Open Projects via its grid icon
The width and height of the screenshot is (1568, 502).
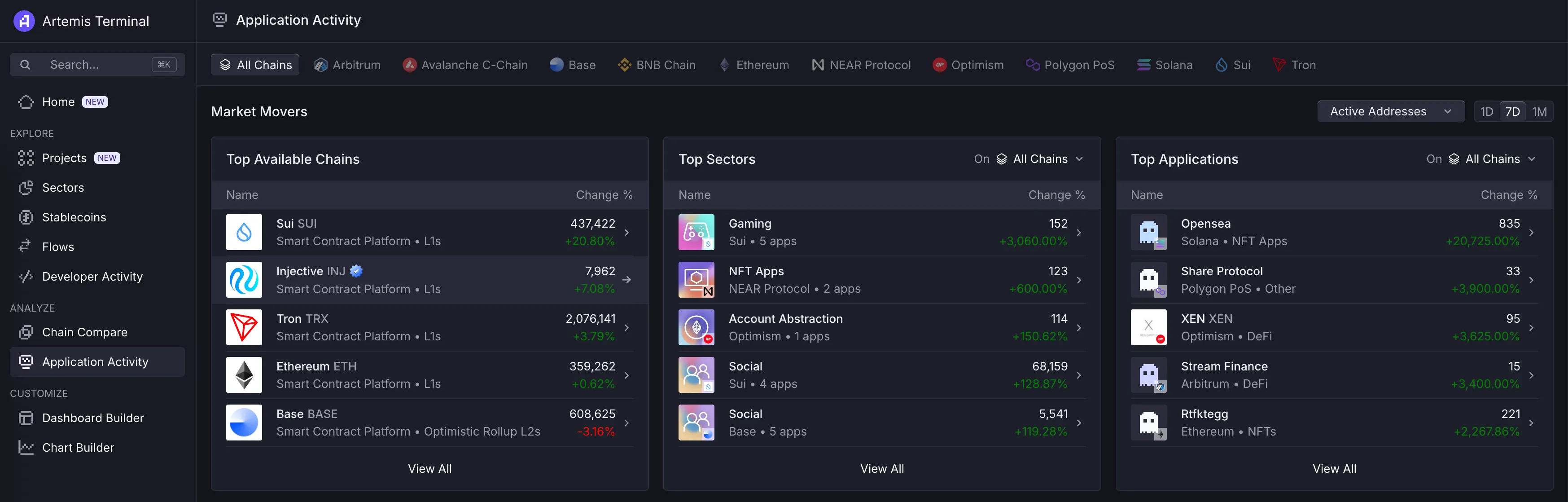pyautogui.click(x=26, y=158)
